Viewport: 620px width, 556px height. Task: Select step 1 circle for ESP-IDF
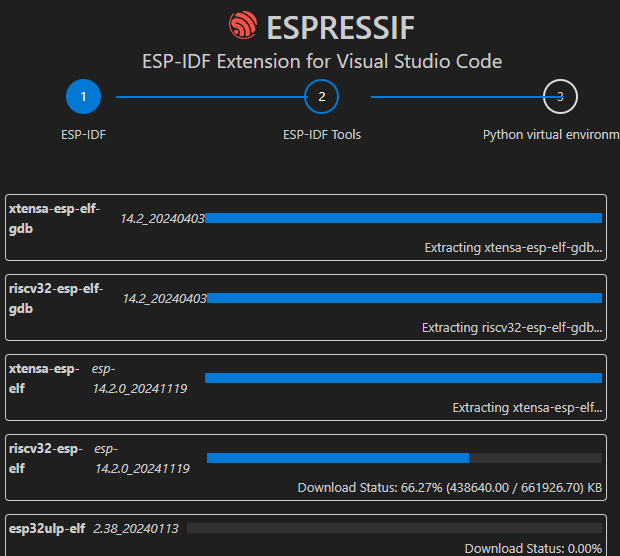83,96
